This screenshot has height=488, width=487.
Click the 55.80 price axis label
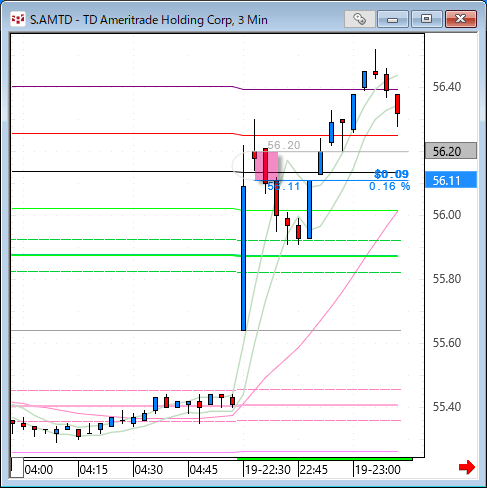coord(447,279)
